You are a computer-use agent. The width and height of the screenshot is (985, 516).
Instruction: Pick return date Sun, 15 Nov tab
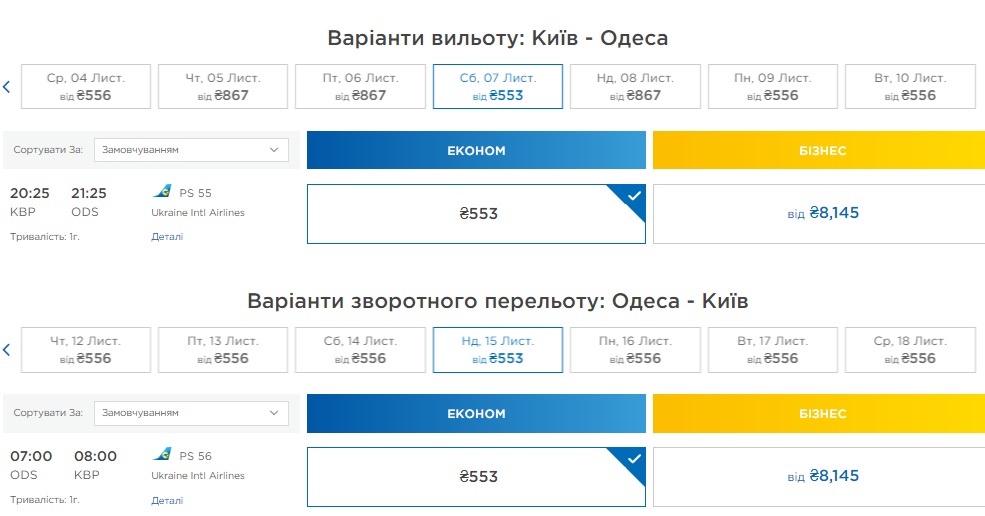coord(498,349)
